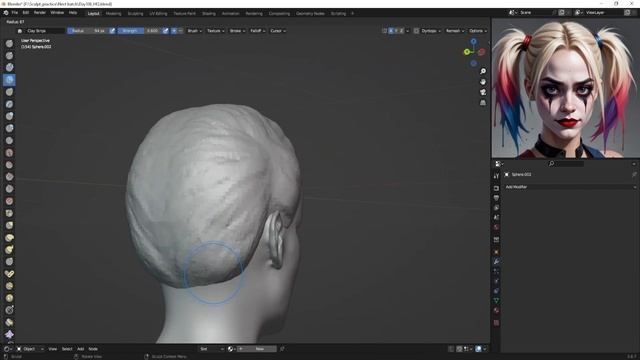Click the viewport pan hand icon
The image size is (640, 360).
point(483,82)
